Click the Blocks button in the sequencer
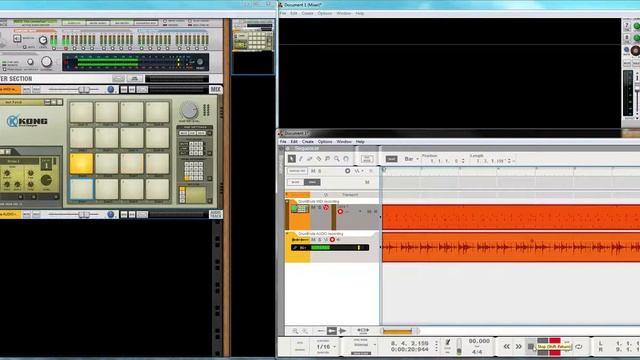 point(295,182)
